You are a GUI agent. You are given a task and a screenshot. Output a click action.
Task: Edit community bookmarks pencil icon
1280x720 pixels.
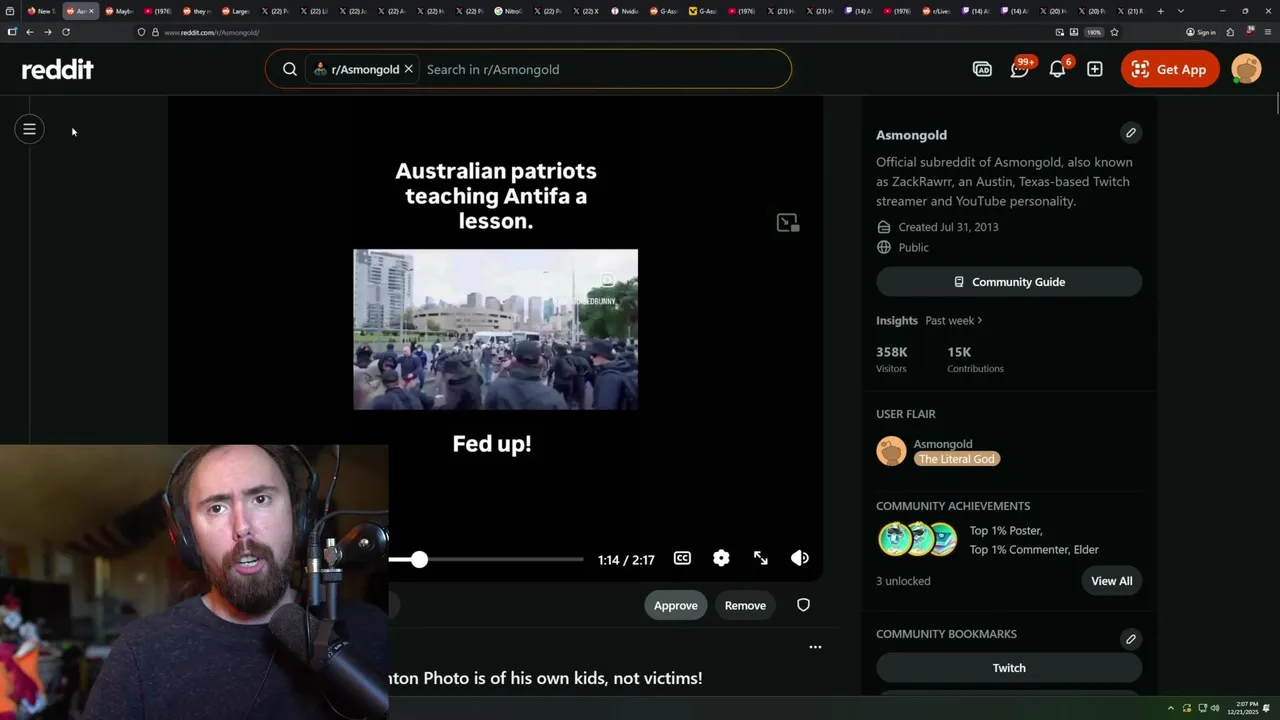coord(1130,639)
